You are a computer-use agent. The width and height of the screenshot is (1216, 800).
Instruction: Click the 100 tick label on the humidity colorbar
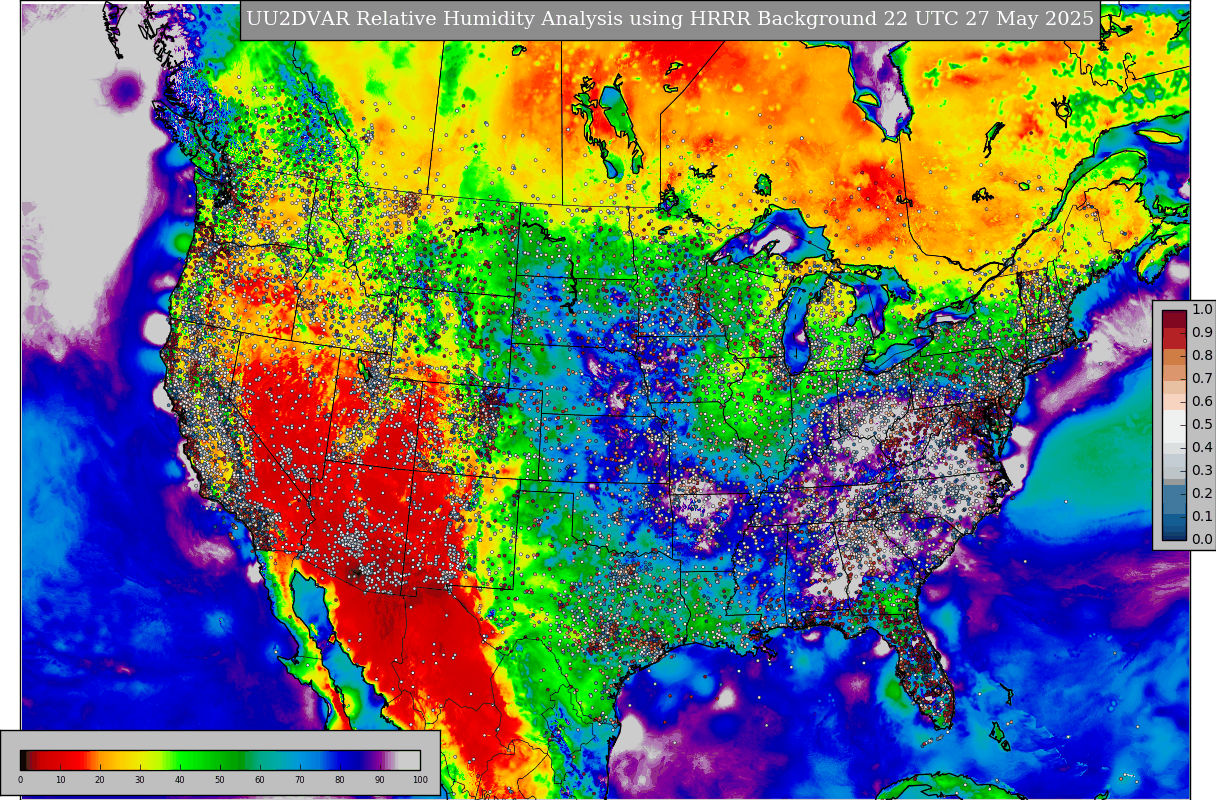click(420, 780)
